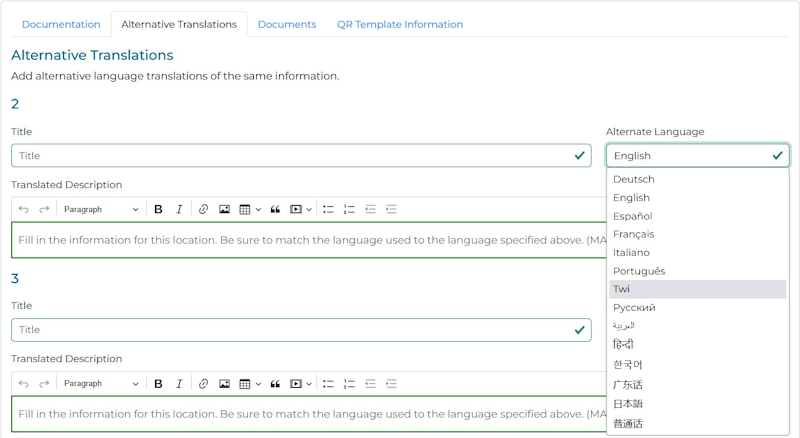
Task: Click bulleted list icon in section 3 toolbar
Action: [328, 383]
